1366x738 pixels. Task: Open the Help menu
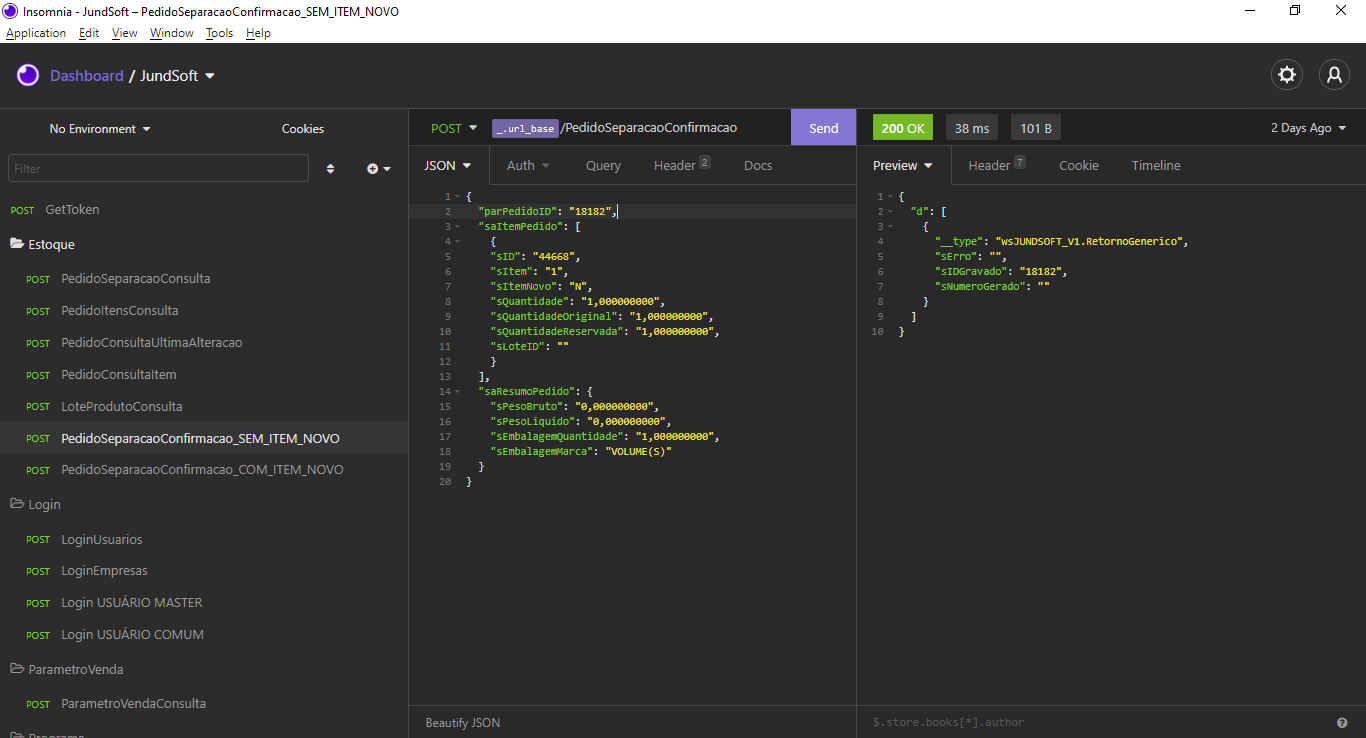point(258,33)
